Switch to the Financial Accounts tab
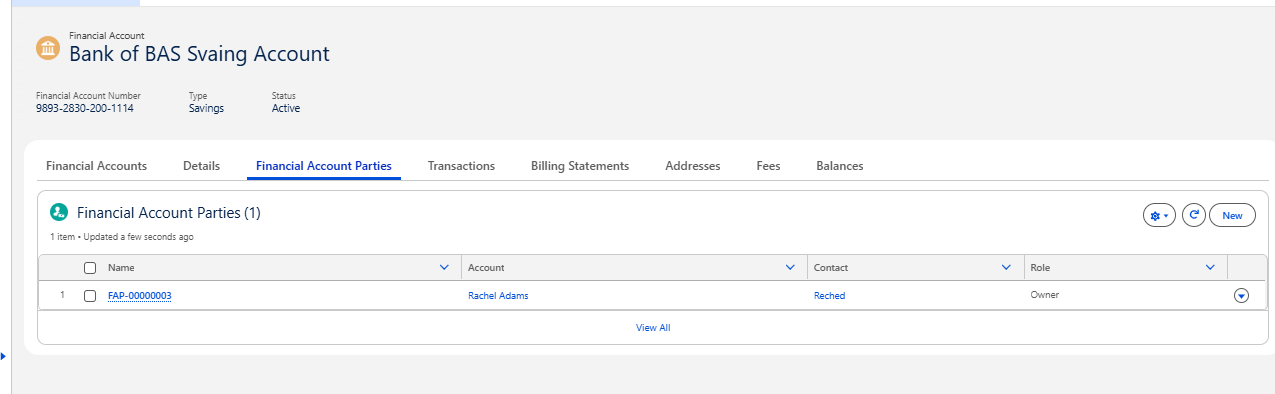Image resolution: width=1275 pixels, height=394 pixels. pos(96,166)
